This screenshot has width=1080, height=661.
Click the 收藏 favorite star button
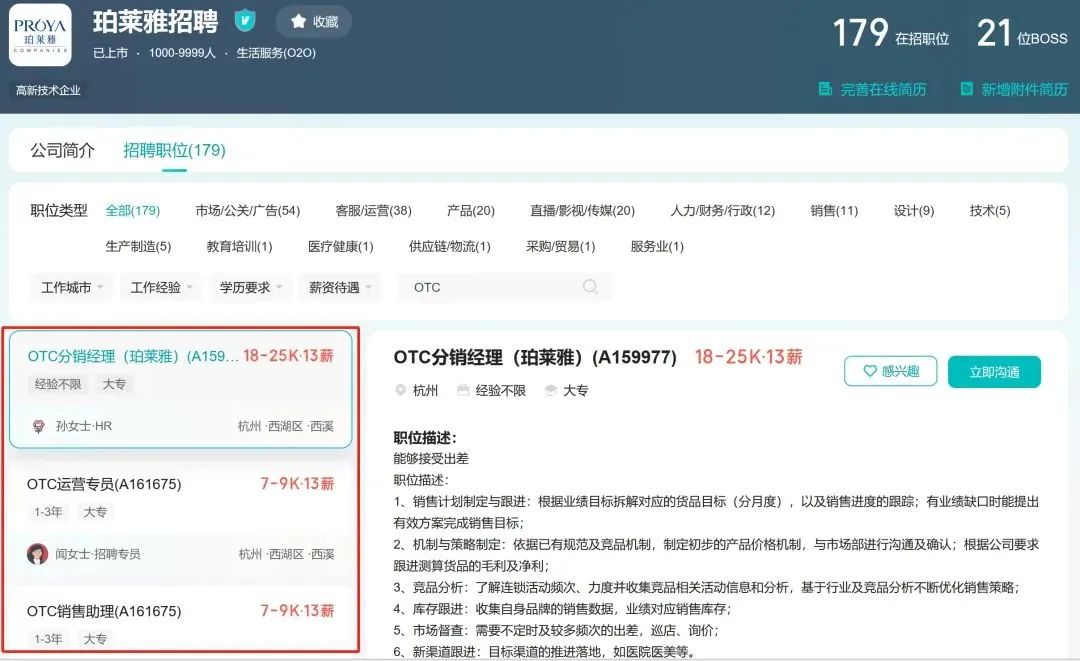313,21
